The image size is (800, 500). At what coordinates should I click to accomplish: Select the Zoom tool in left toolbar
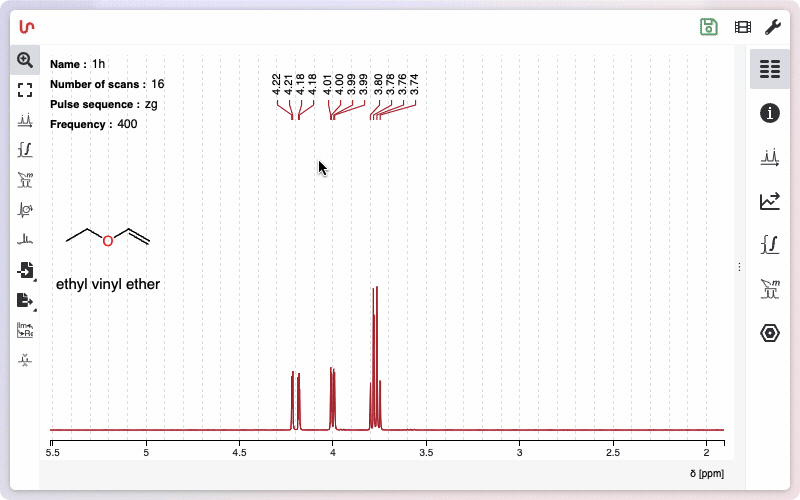pyautogui.click(x=25, y=60)
